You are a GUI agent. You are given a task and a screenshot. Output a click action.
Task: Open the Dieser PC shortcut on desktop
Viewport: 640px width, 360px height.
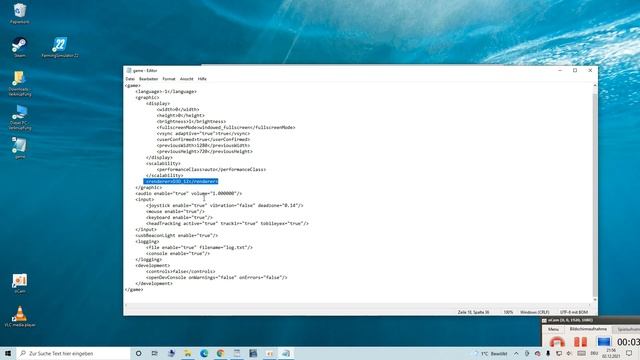click(x=19, y=117)
